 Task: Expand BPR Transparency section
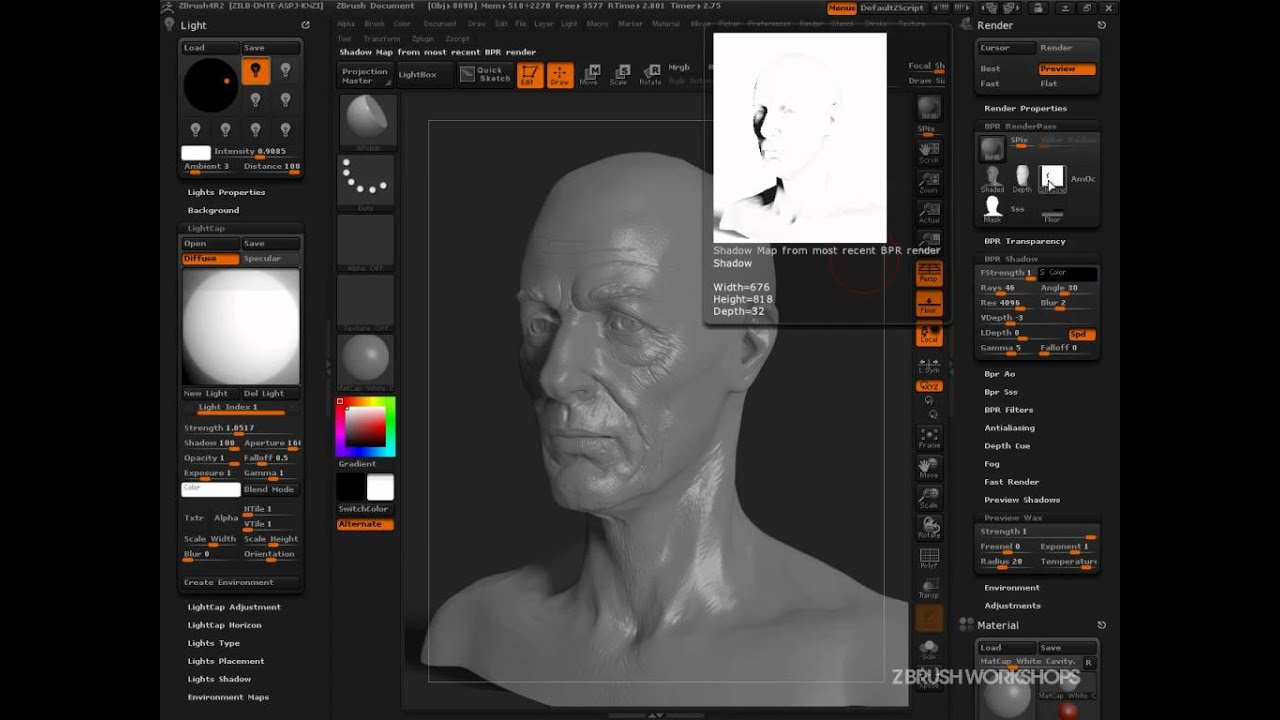[1024, 241]
